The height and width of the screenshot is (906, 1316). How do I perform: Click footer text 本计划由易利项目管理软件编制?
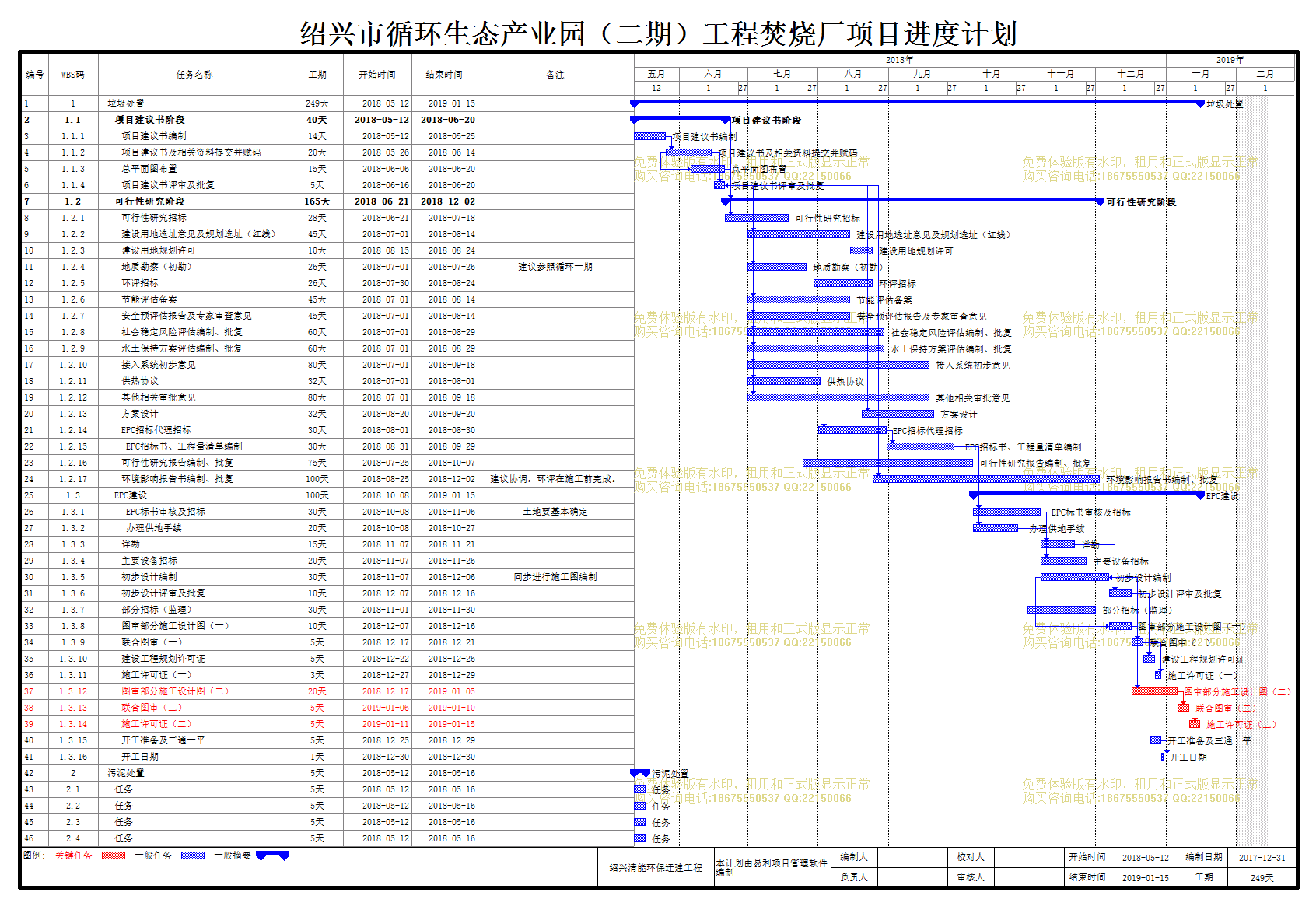click(771, 867)
